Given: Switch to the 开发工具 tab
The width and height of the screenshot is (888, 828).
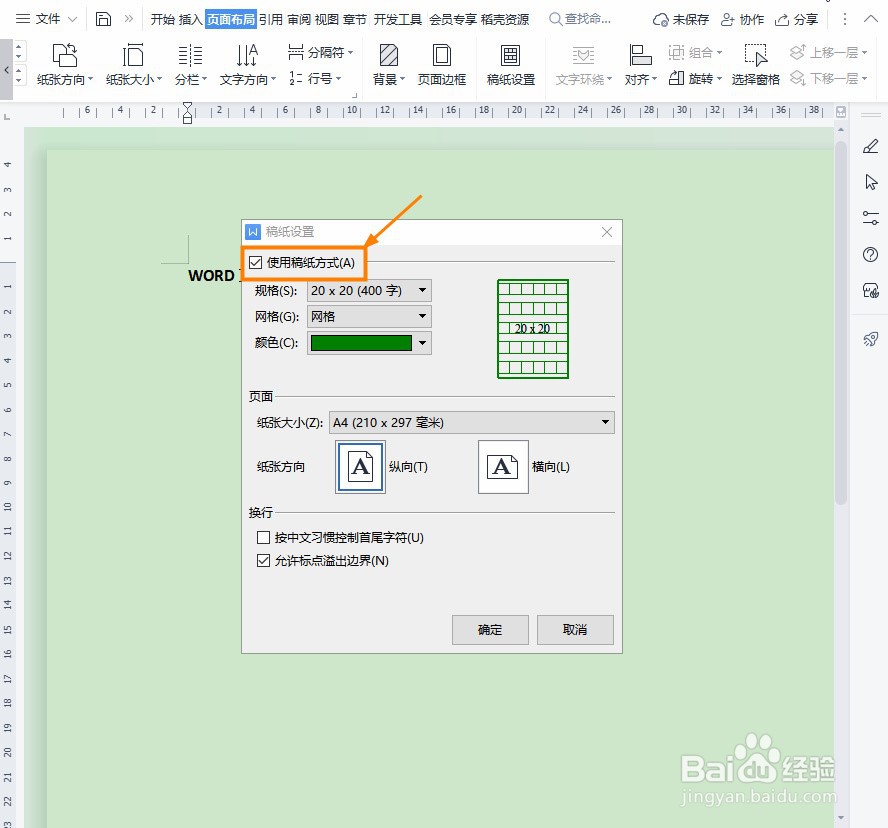Looking at the screenshot, I should tap(398, 19).
